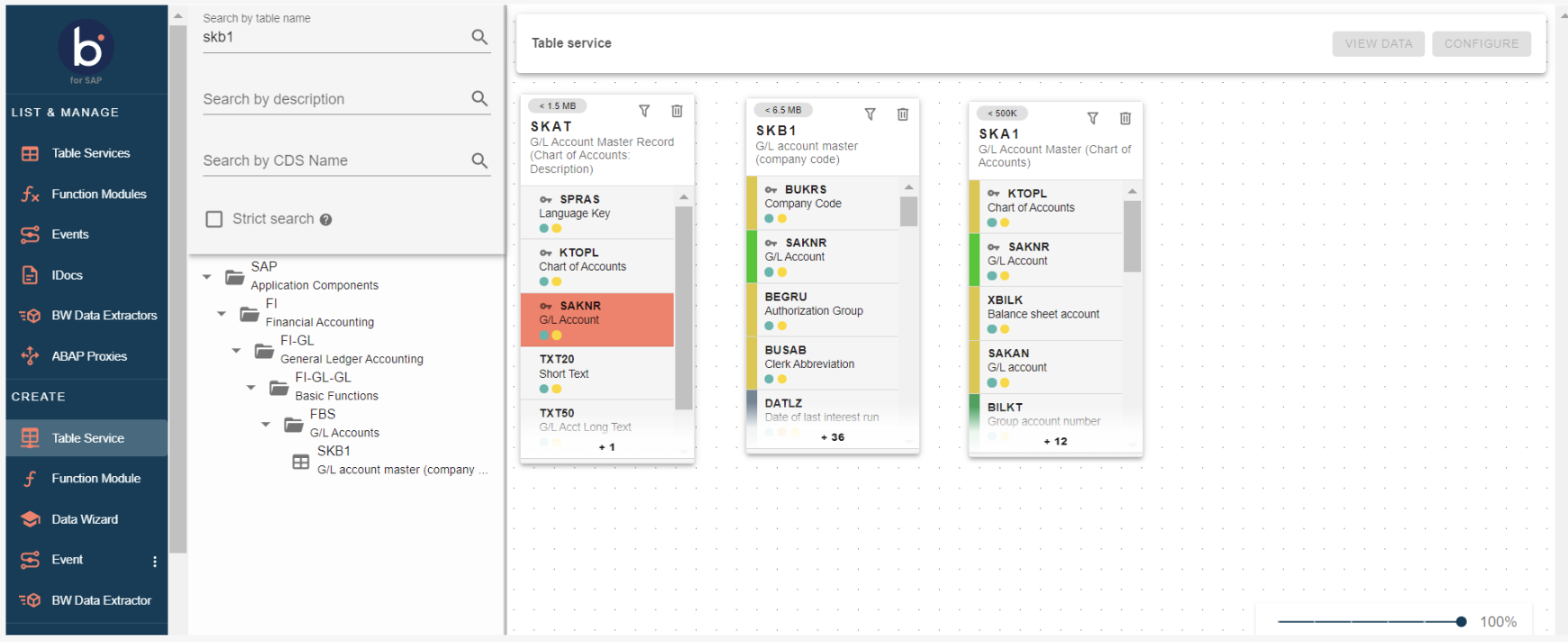Collapse the FI-GL General Ledger Accounting node
Image resolution: width=1568 pixels, height=642 pixels.
tap(236, 351)
